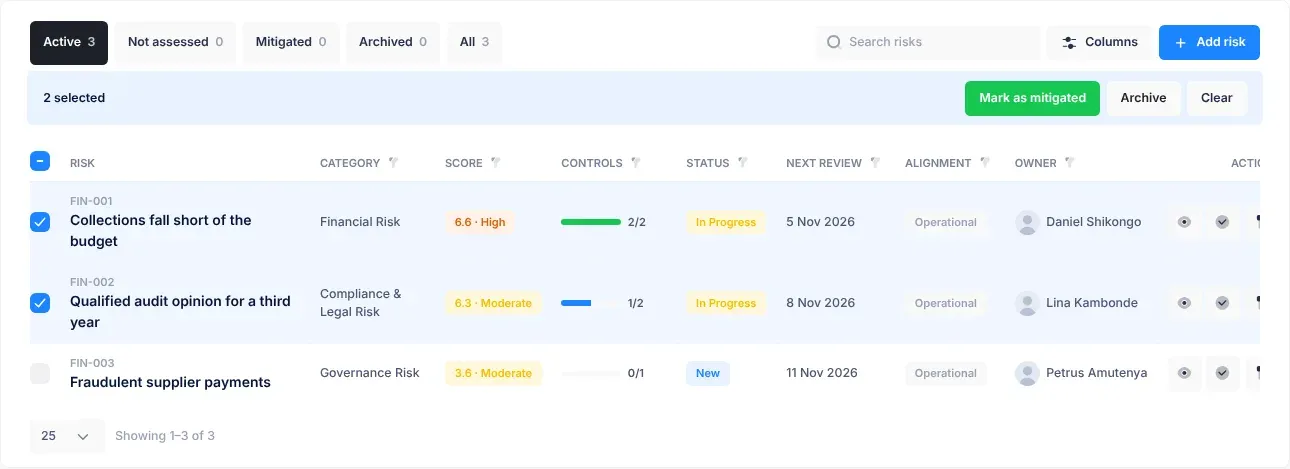Image resolution: width=1290 pixels, height=469 pixels.
Task: Switch to the All tab
Action: click(x=474, y=42)
